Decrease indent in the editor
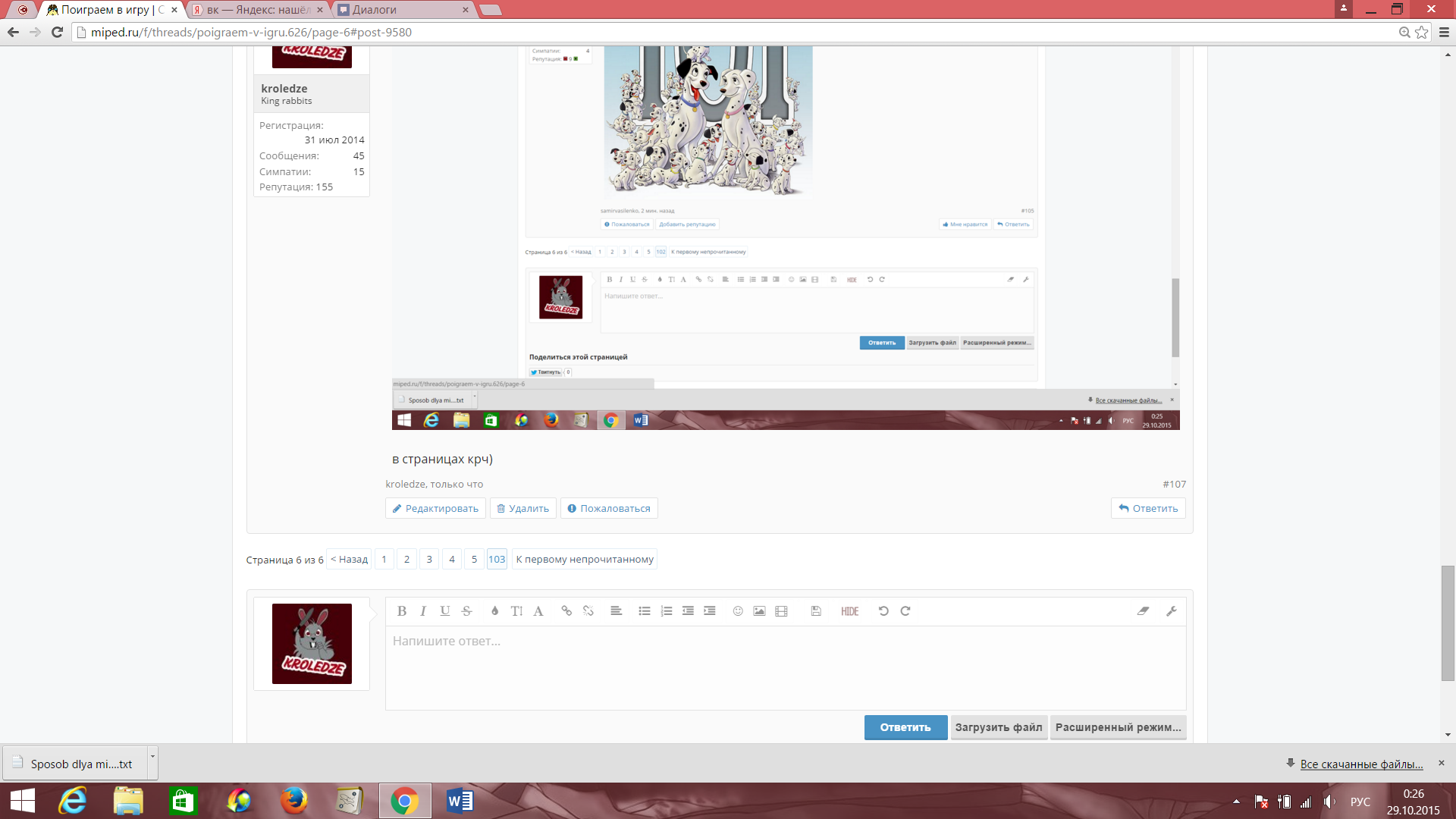 click(688, 611)
